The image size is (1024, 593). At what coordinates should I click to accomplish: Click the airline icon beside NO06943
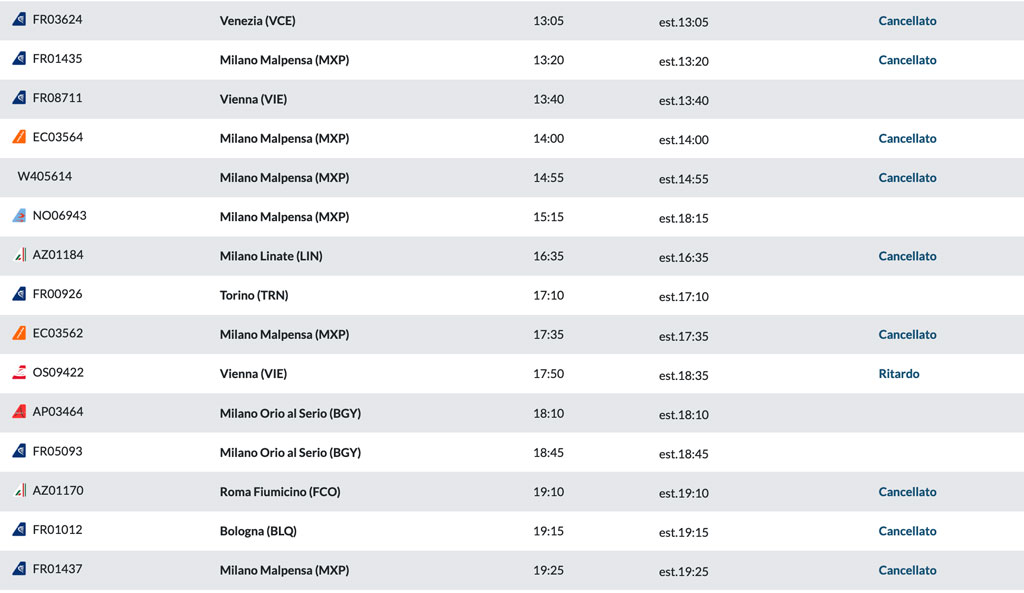tap(20, 215)
